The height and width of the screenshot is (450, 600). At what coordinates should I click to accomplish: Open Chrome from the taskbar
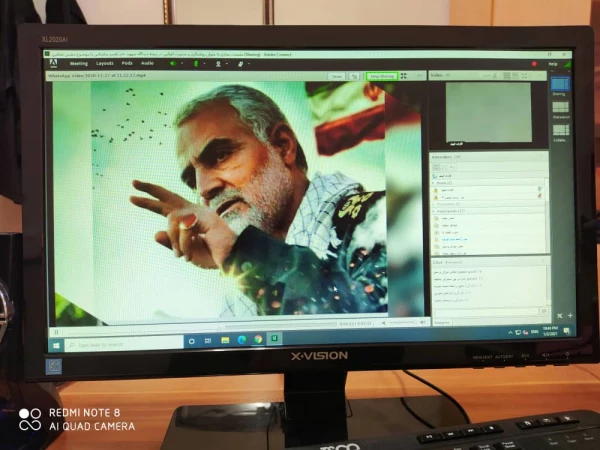pos(258,340)
